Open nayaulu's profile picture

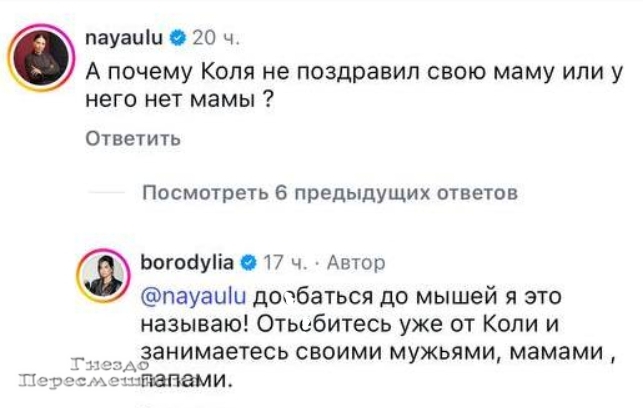coord(39,61)
